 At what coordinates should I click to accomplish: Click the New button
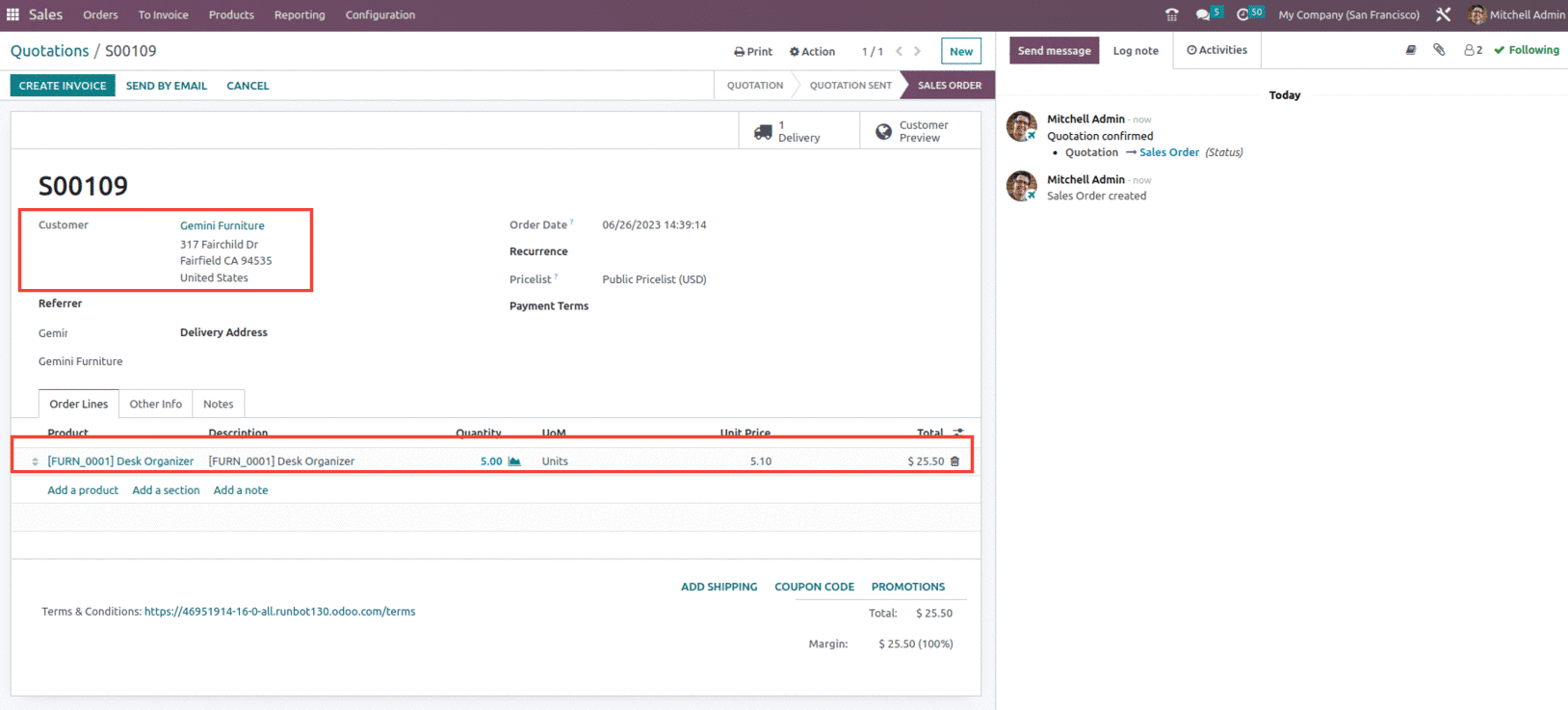[961, 52]
